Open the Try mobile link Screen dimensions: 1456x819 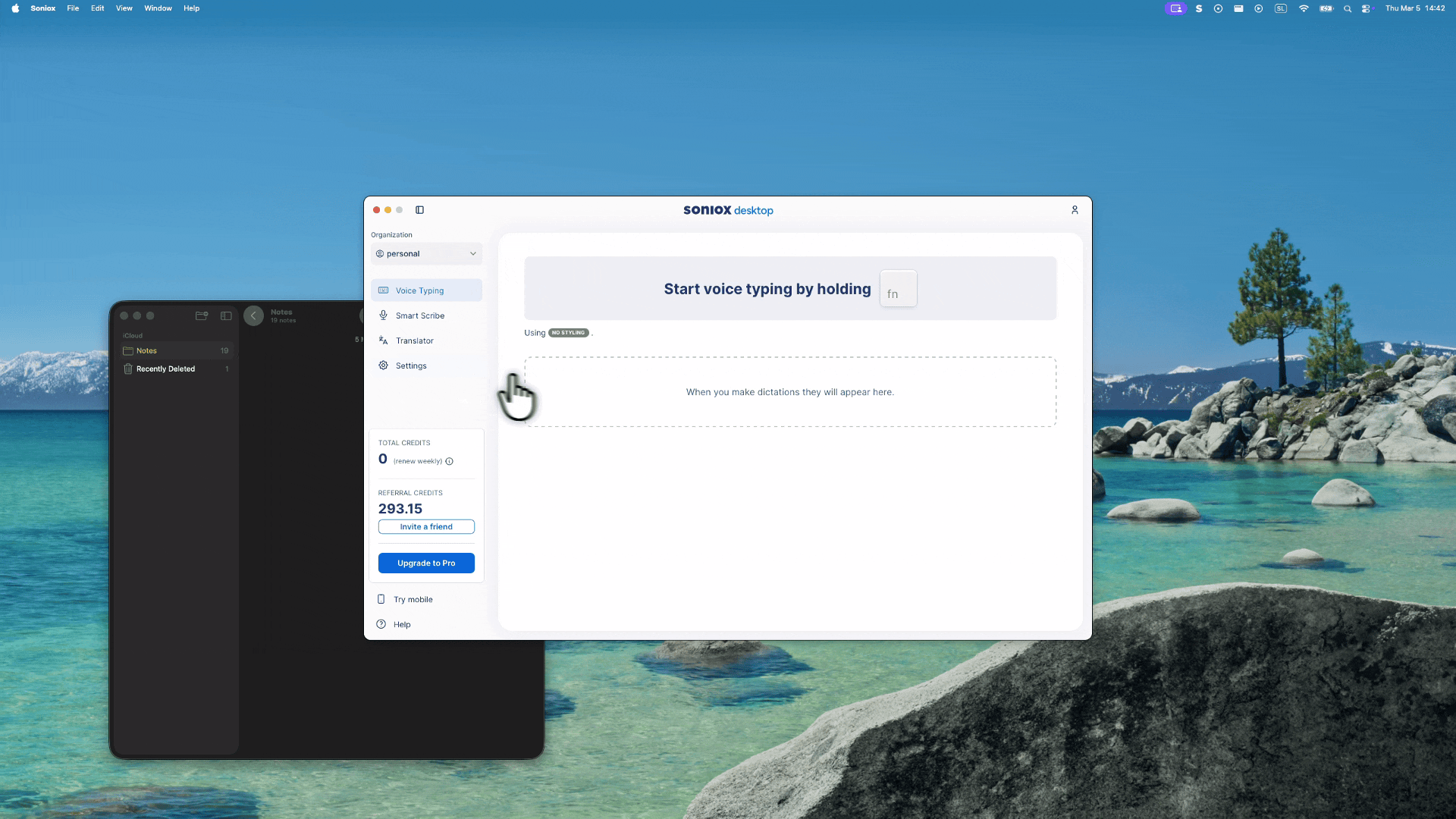[x=413, y=599]
